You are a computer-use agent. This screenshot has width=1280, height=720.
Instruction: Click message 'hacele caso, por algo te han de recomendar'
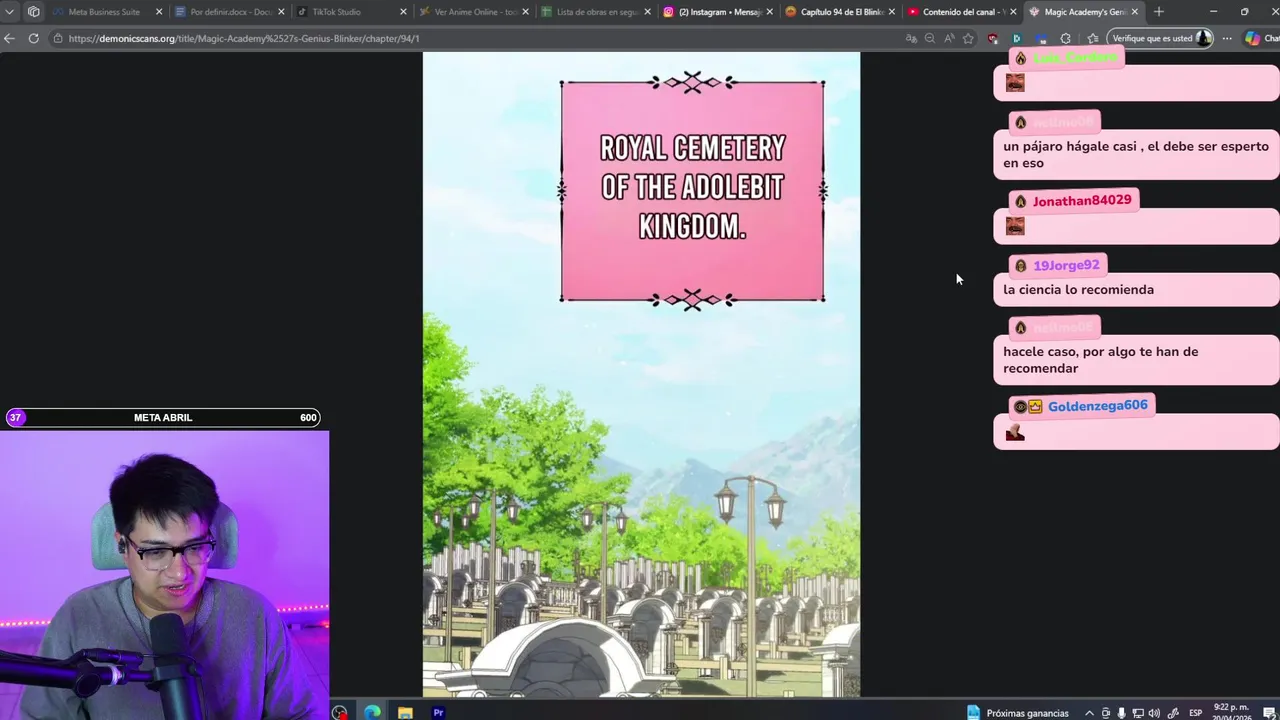tap(1100, 360)
